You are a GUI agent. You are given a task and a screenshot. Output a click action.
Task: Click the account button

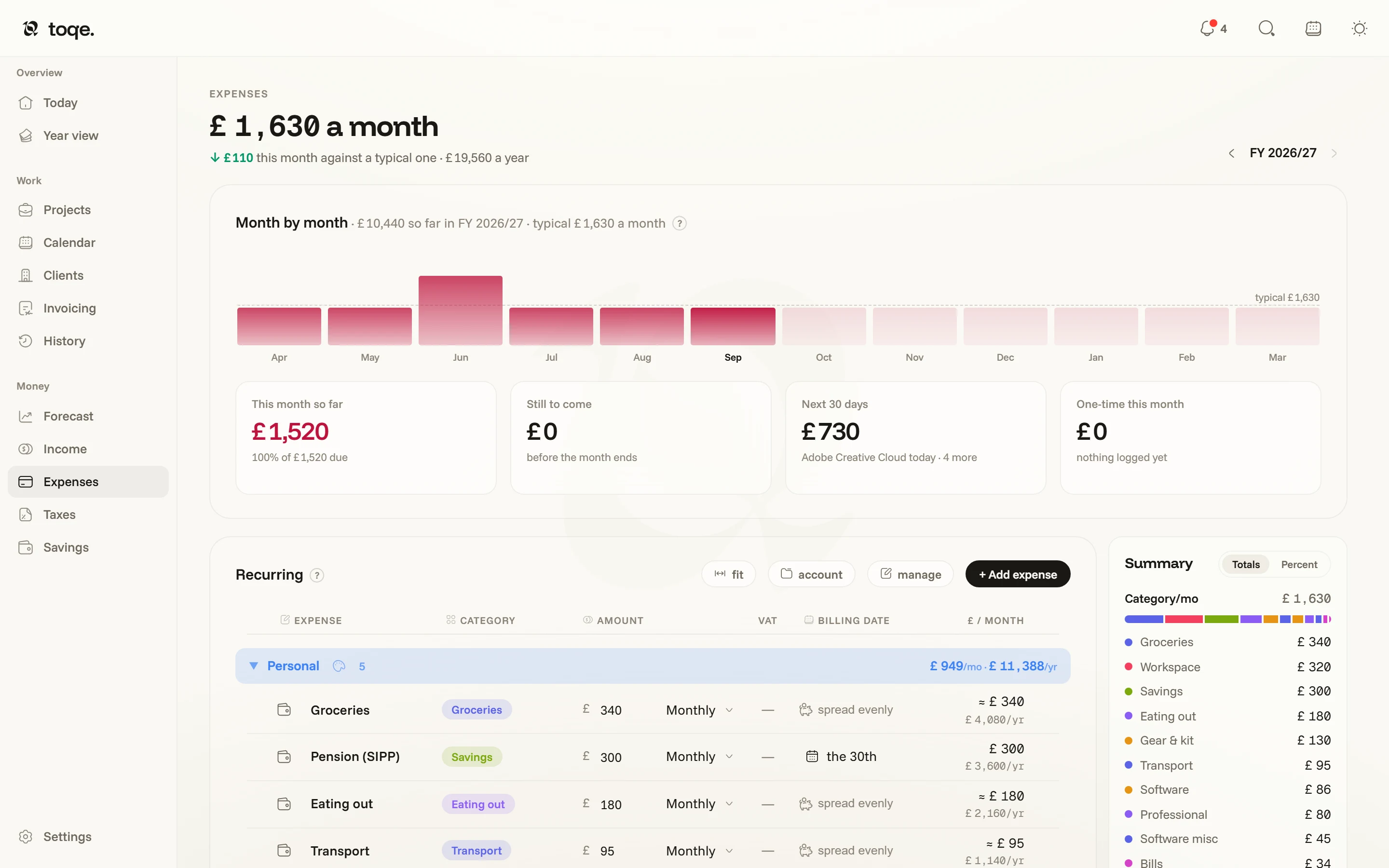tap(812, 574)
